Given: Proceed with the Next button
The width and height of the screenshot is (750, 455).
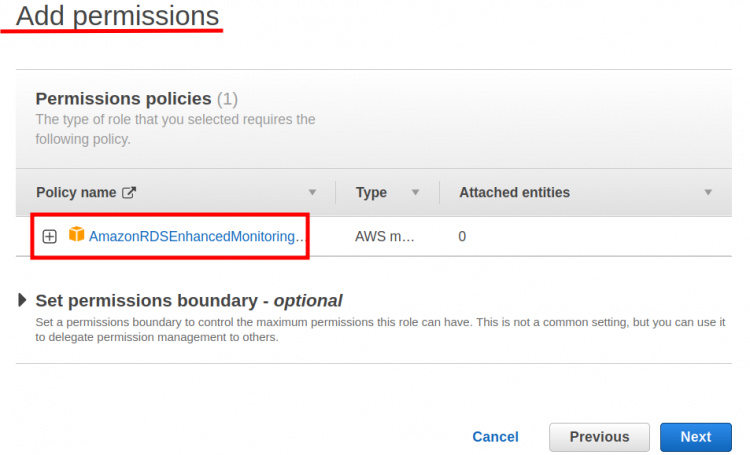Looking at the screenshot, I should (695, 437).
